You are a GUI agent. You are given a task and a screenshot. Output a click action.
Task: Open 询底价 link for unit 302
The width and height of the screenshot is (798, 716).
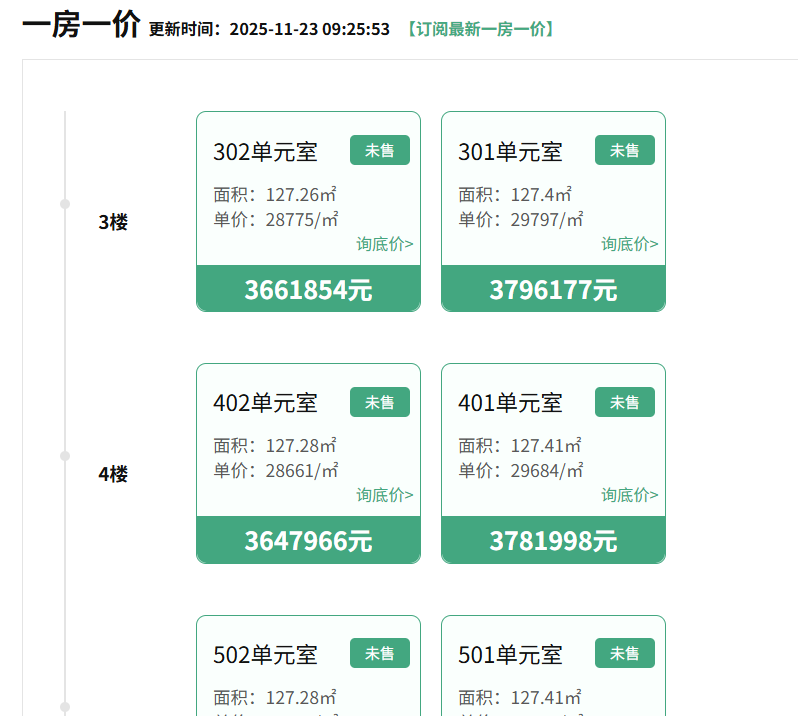(385, 244)
